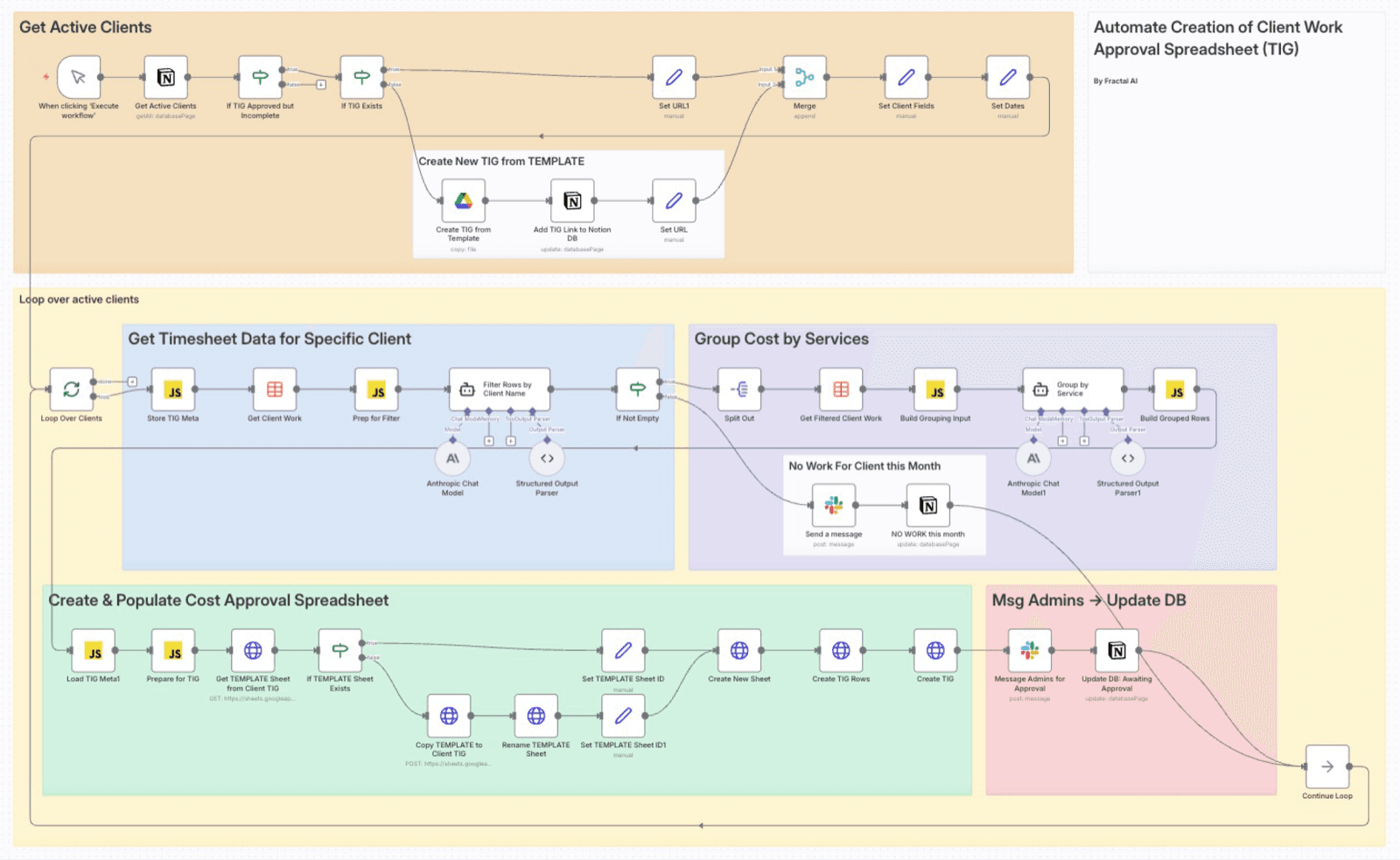Click plus connector after Loop Over Clients done output
The height and width of the screenshot is (860, 1400).
tap(132, 381)
